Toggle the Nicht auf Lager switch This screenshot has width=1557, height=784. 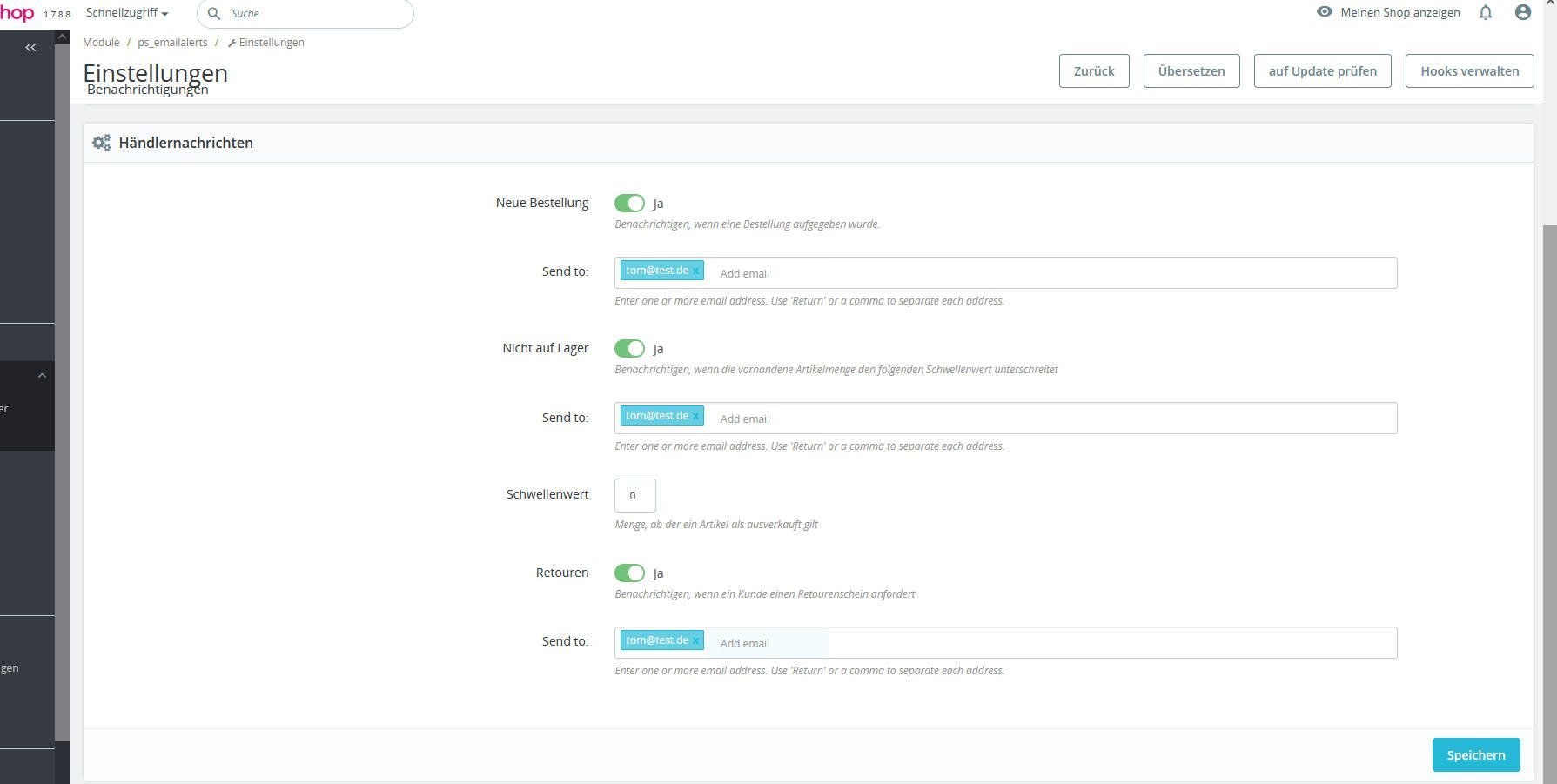(629, 348)
